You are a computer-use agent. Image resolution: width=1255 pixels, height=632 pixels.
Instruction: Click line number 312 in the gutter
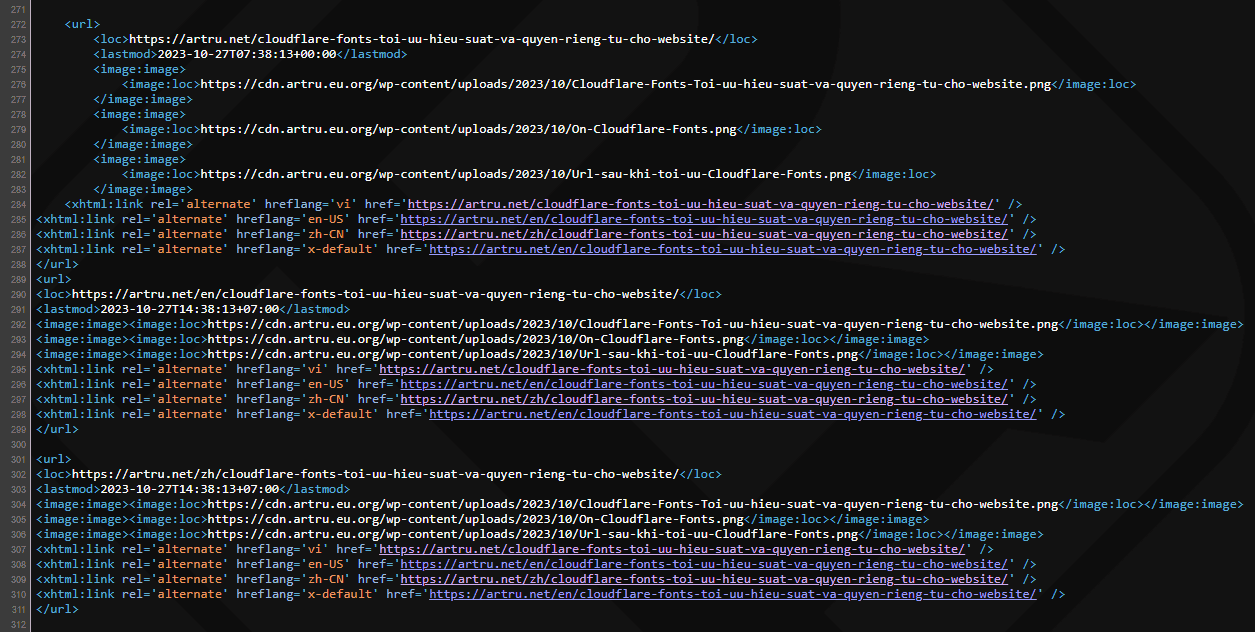(x=16, y=624)
